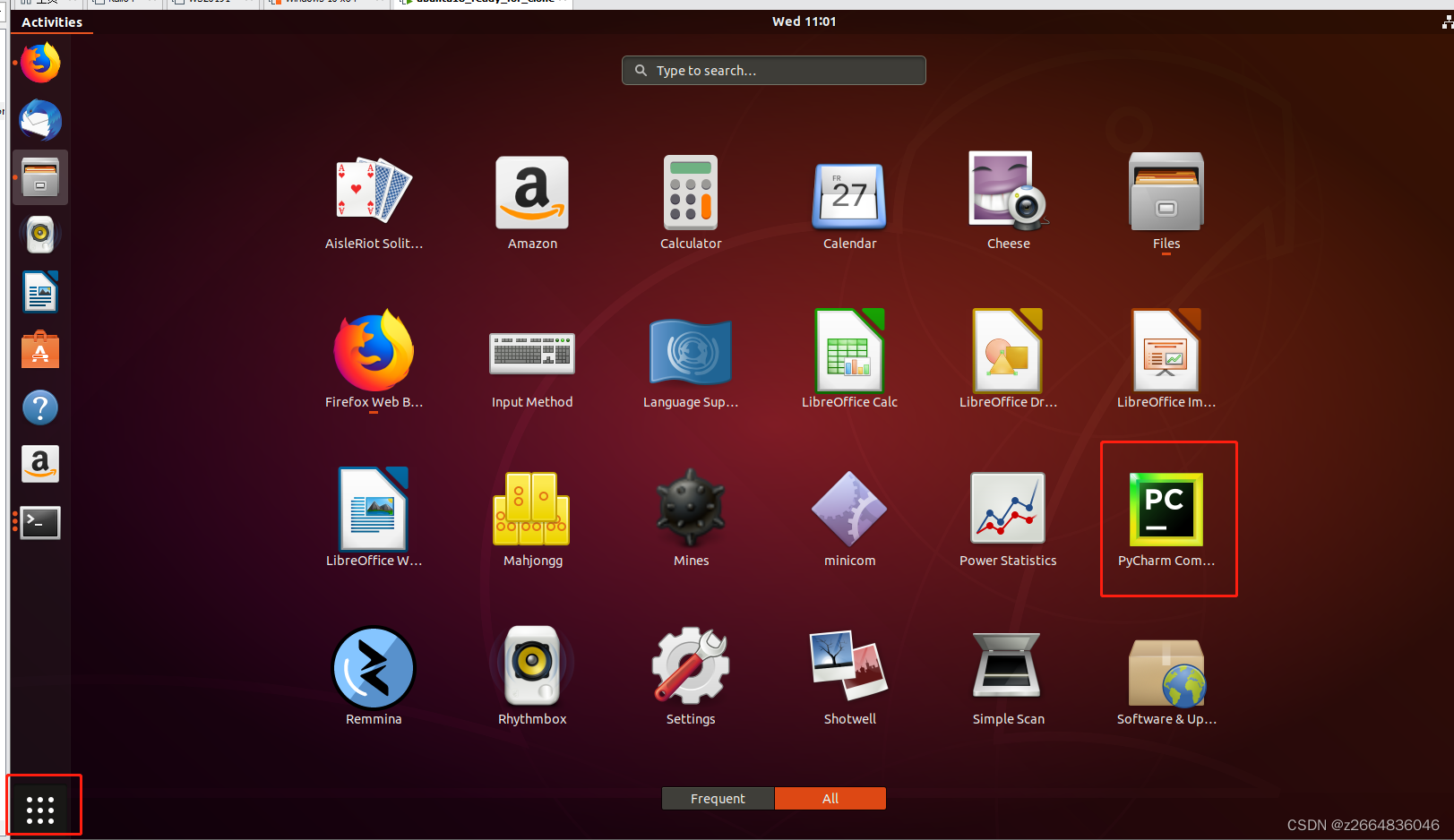The width and height of the screenshot is (1454, 840).
Task: Open Files from the dock
Action: point(40,177)
